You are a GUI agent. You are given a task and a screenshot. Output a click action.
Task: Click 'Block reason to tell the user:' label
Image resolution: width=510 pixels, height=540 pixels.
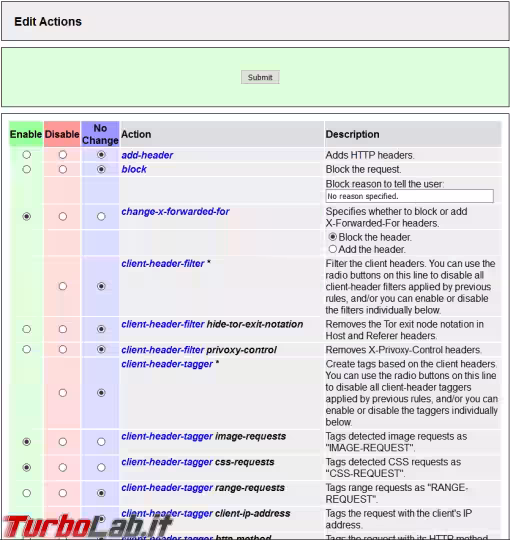tap(385, 184)
